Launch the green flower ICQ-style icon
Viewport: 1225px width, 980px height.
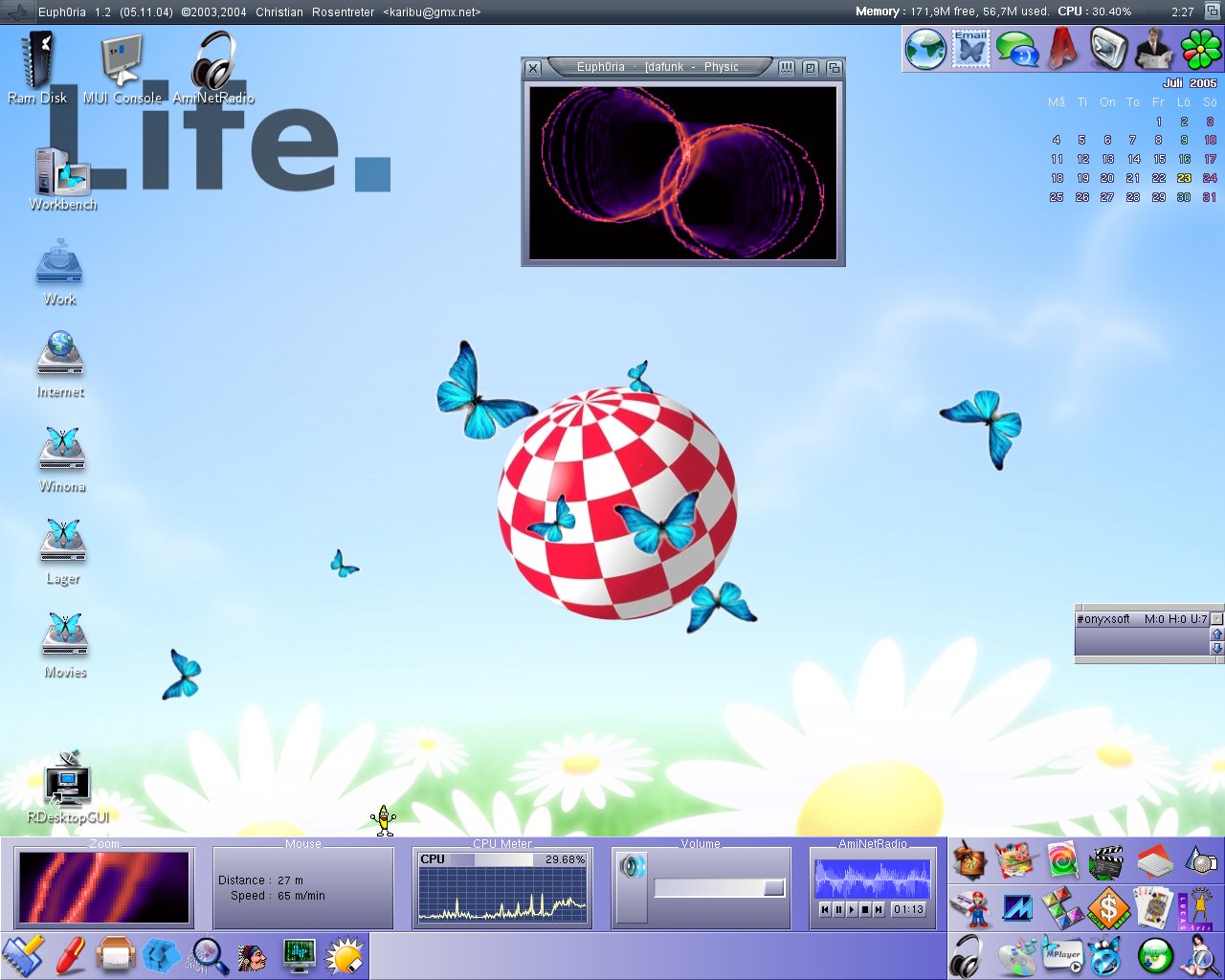click(x=1201, y=49)
